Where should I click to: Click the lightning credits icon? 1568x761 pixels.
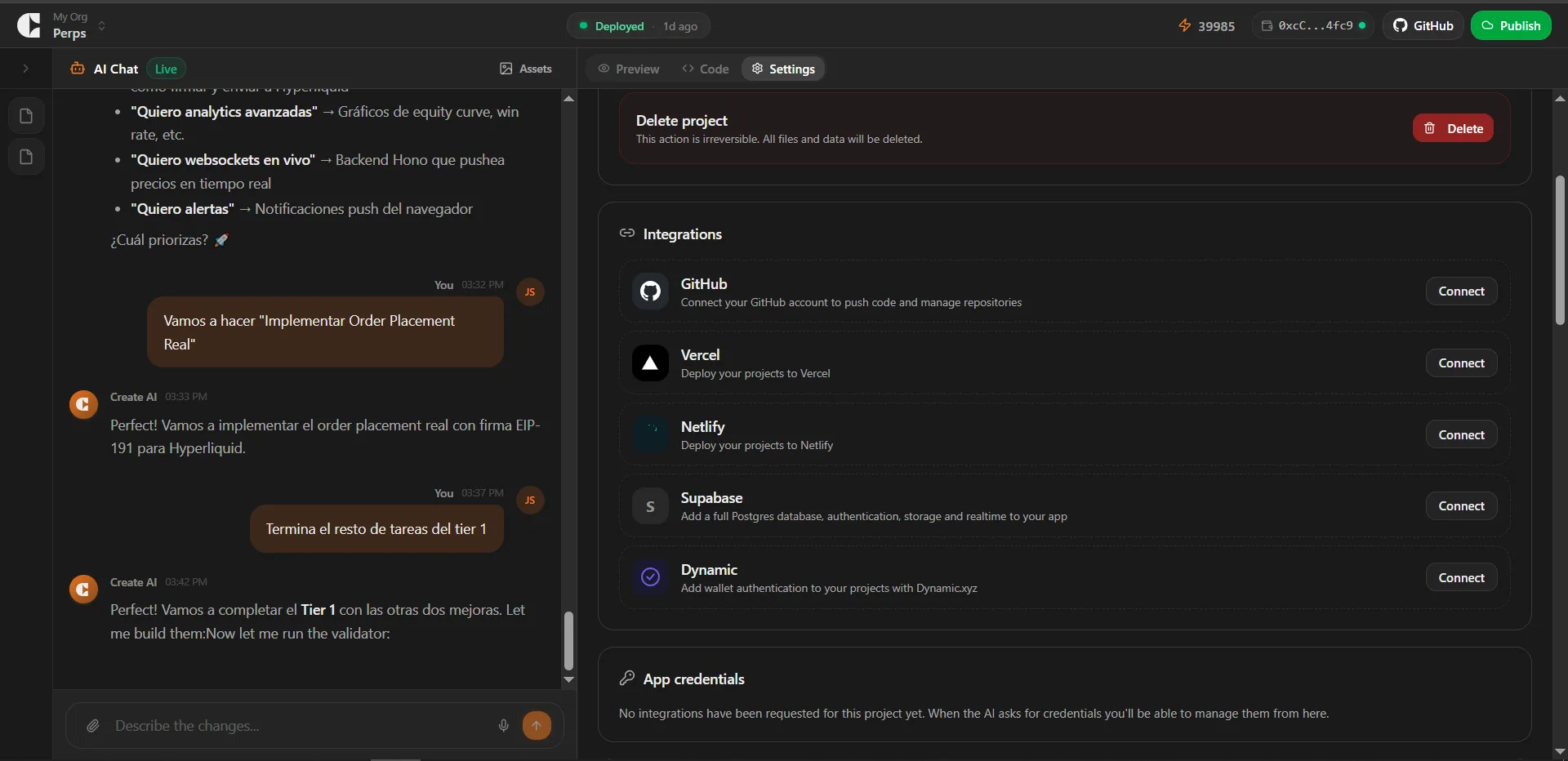[1185, 26]
